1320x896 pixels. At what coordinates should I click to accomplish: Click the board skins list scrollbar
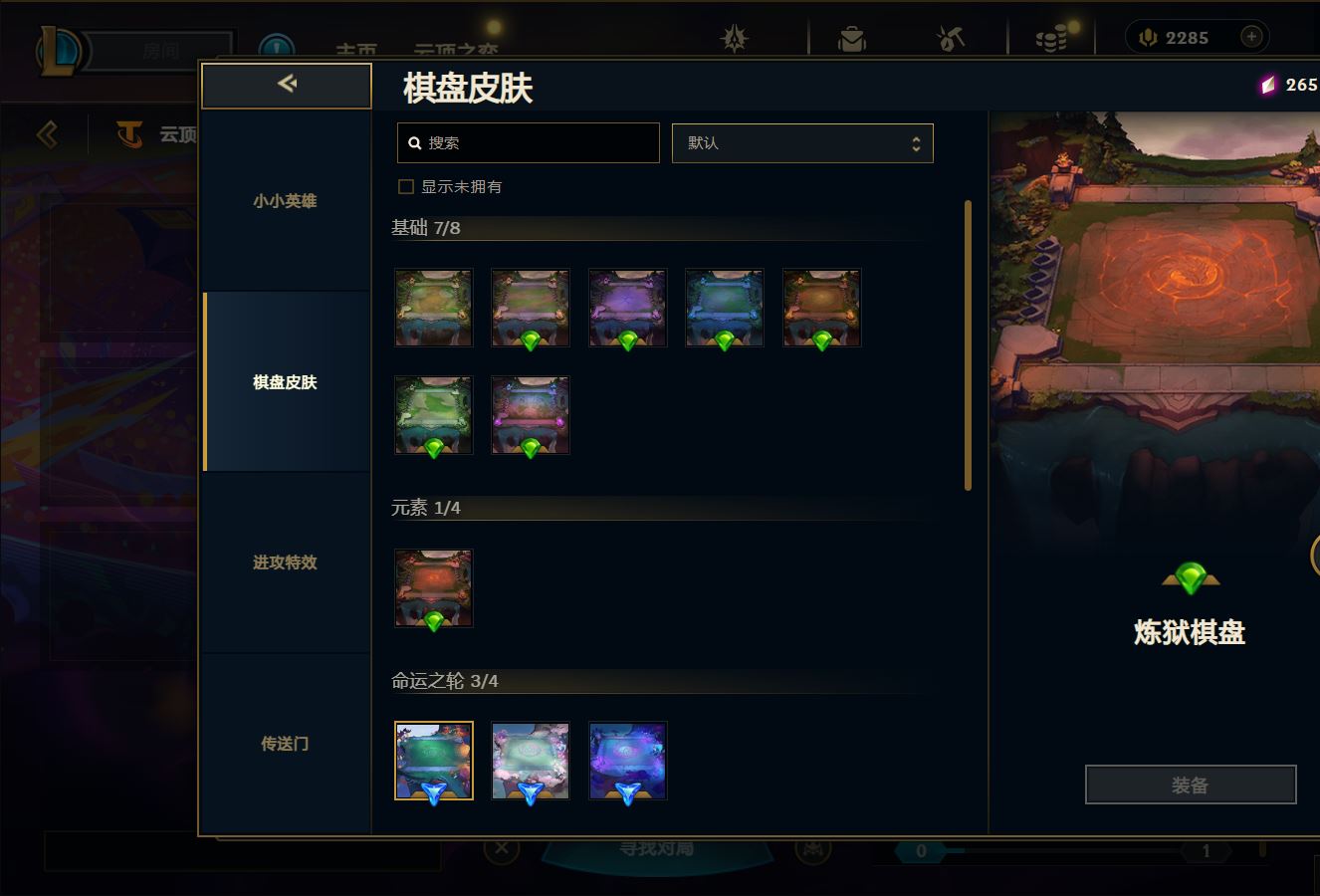tap(968, 345)
